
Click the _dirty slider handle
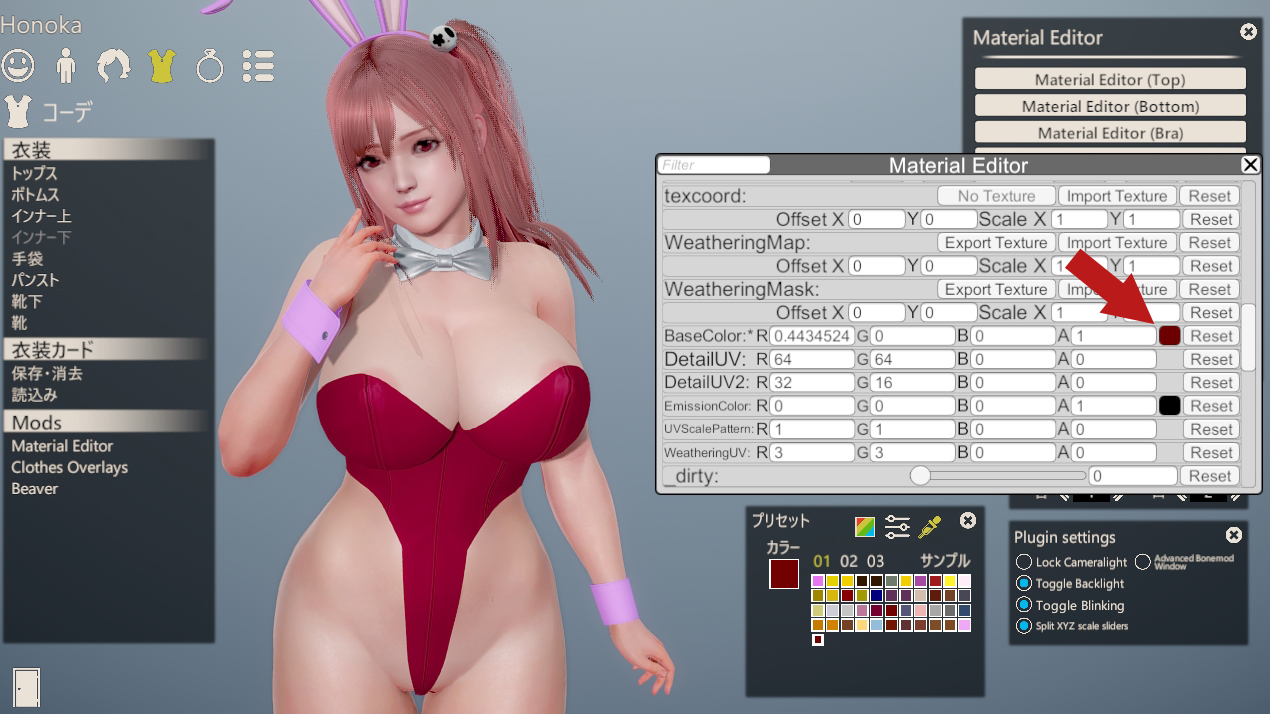[x=920, y=476]
